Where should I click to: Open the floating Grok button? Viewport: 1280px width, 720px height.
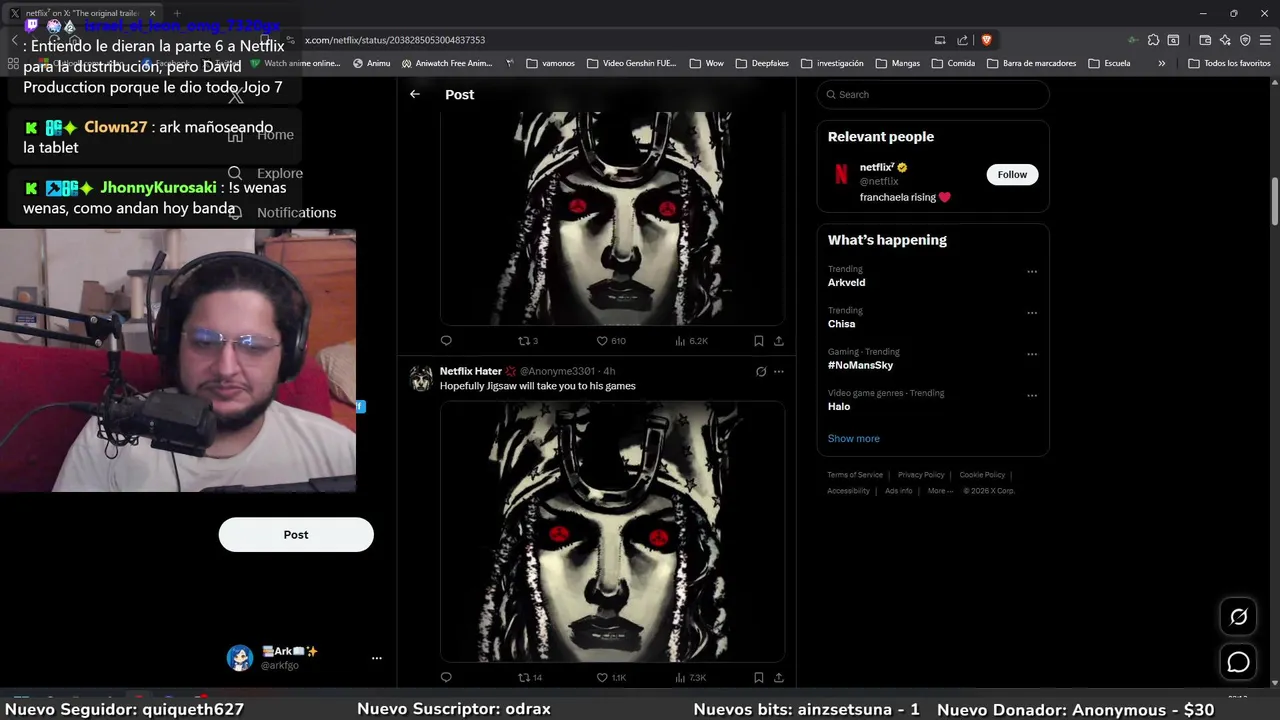coord(1238,617)
